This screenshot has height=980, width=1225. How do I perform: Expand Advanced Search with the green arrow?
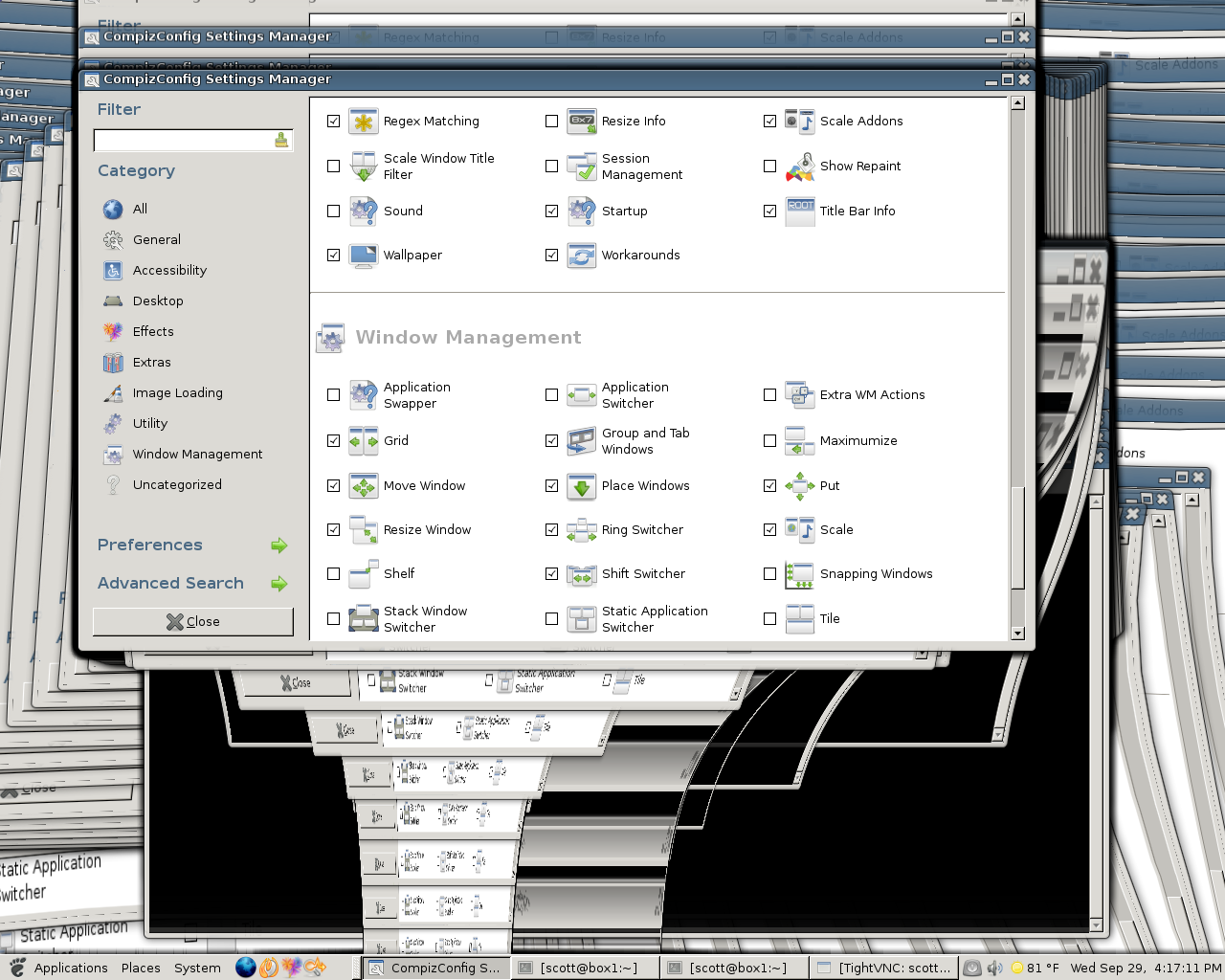click(278, 584)
